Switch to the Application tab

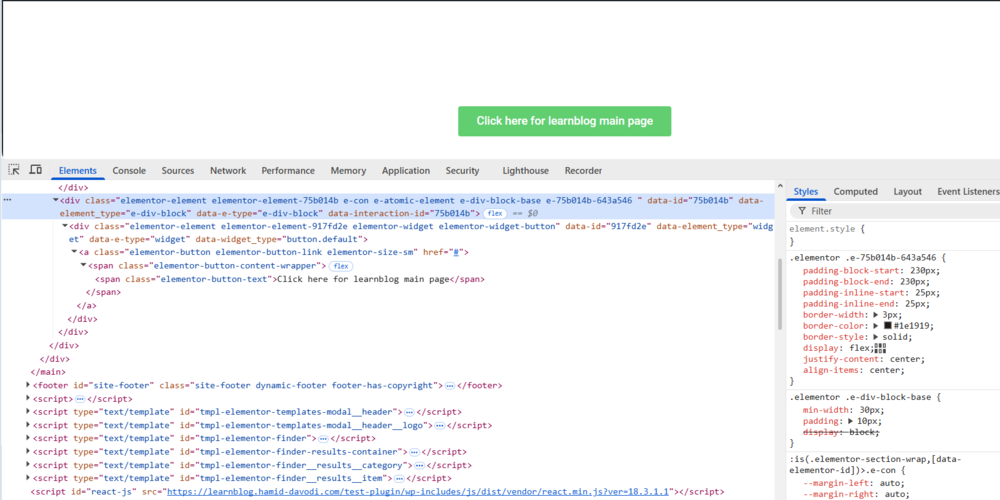click(406, 170)
